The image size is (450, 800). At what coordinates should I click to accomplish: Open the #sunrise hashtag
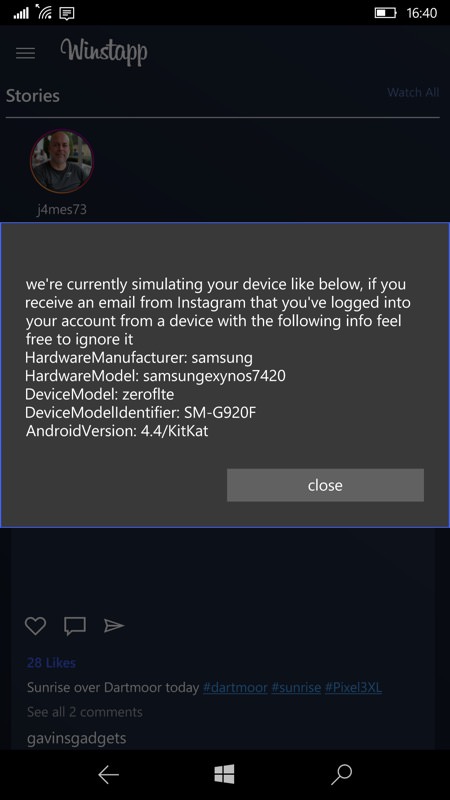pyautogui.click(x=296, y=687)
